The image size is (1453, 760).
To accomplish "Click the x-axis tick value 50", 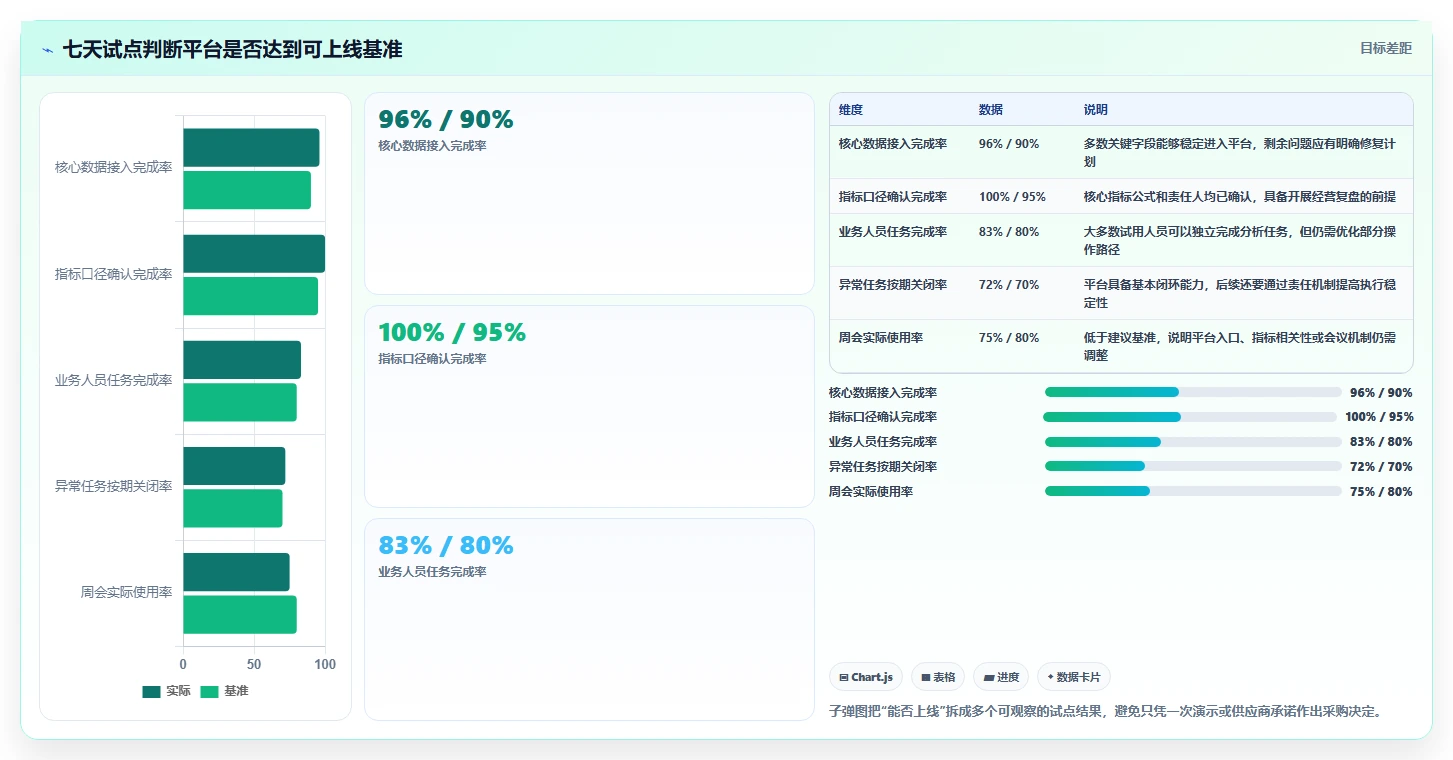I will (x=254, y=664).
